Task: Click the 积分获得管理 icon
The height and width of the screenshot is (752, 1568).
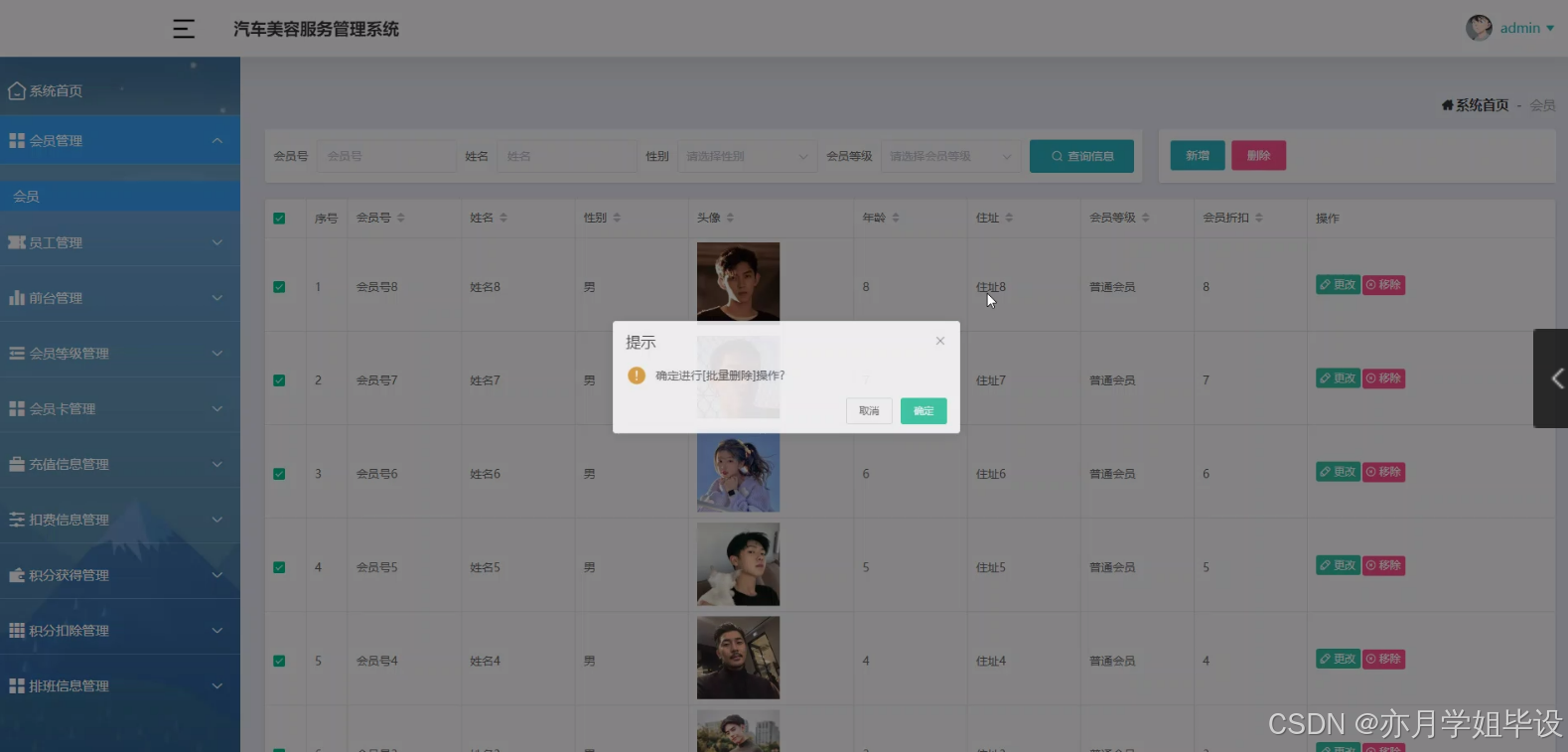Action: (x=17, y=575)
